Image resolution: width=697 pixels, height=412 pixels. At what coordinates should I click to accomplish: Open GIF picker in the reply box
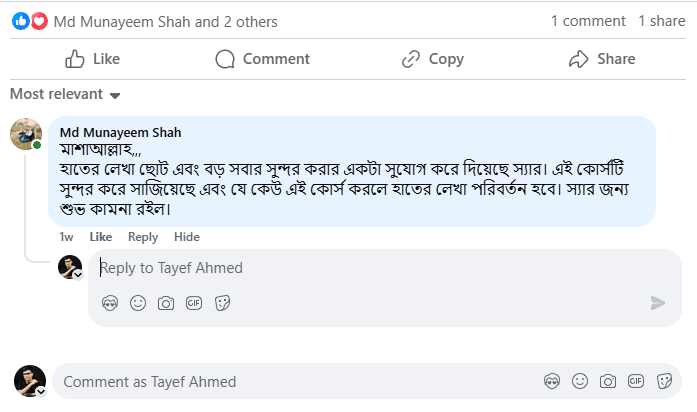click(194, 302)
